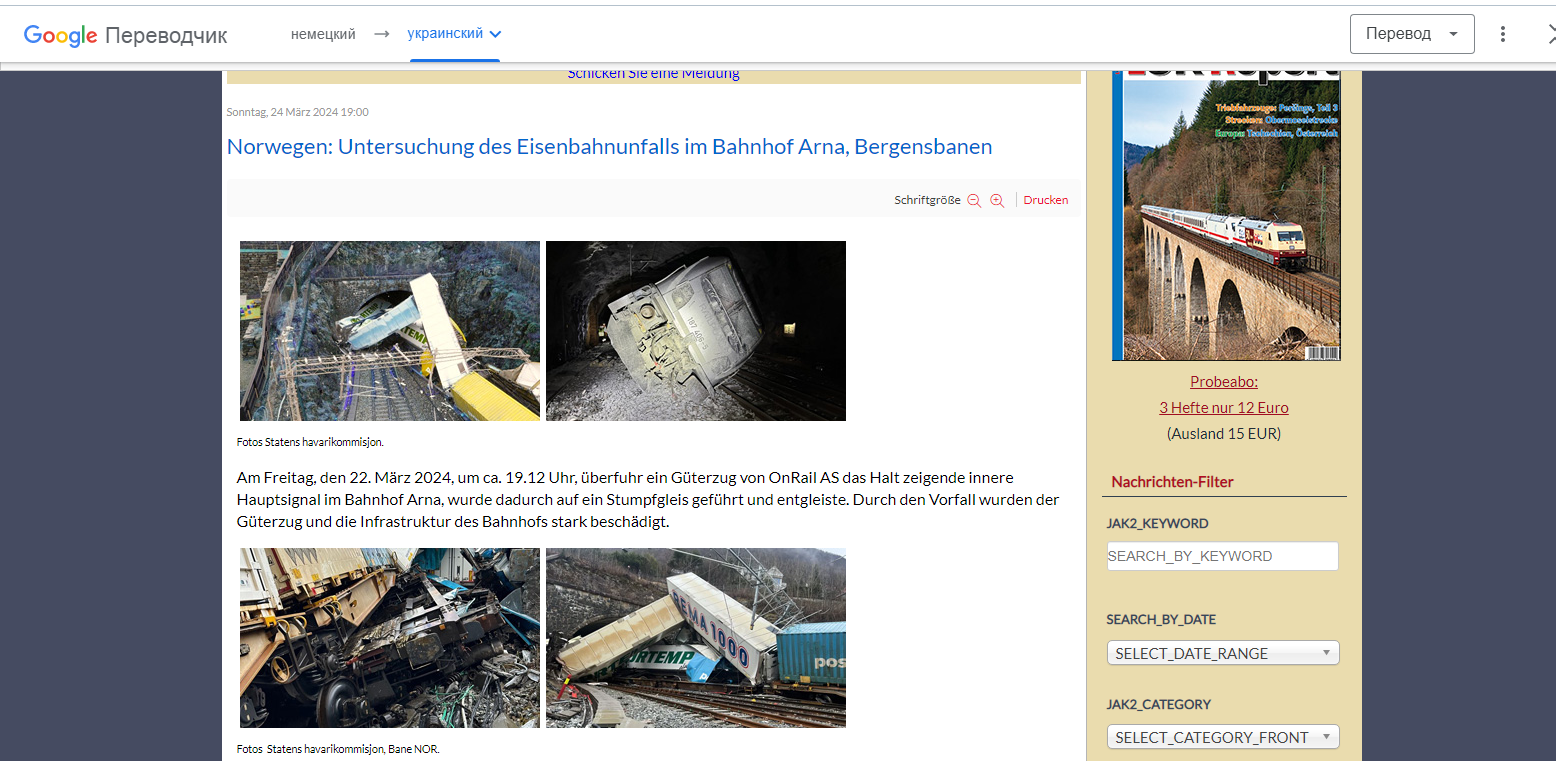Click the arrow between немецкий and украинский
This screenshot has height=761, width=1556.
click(381, 34)
